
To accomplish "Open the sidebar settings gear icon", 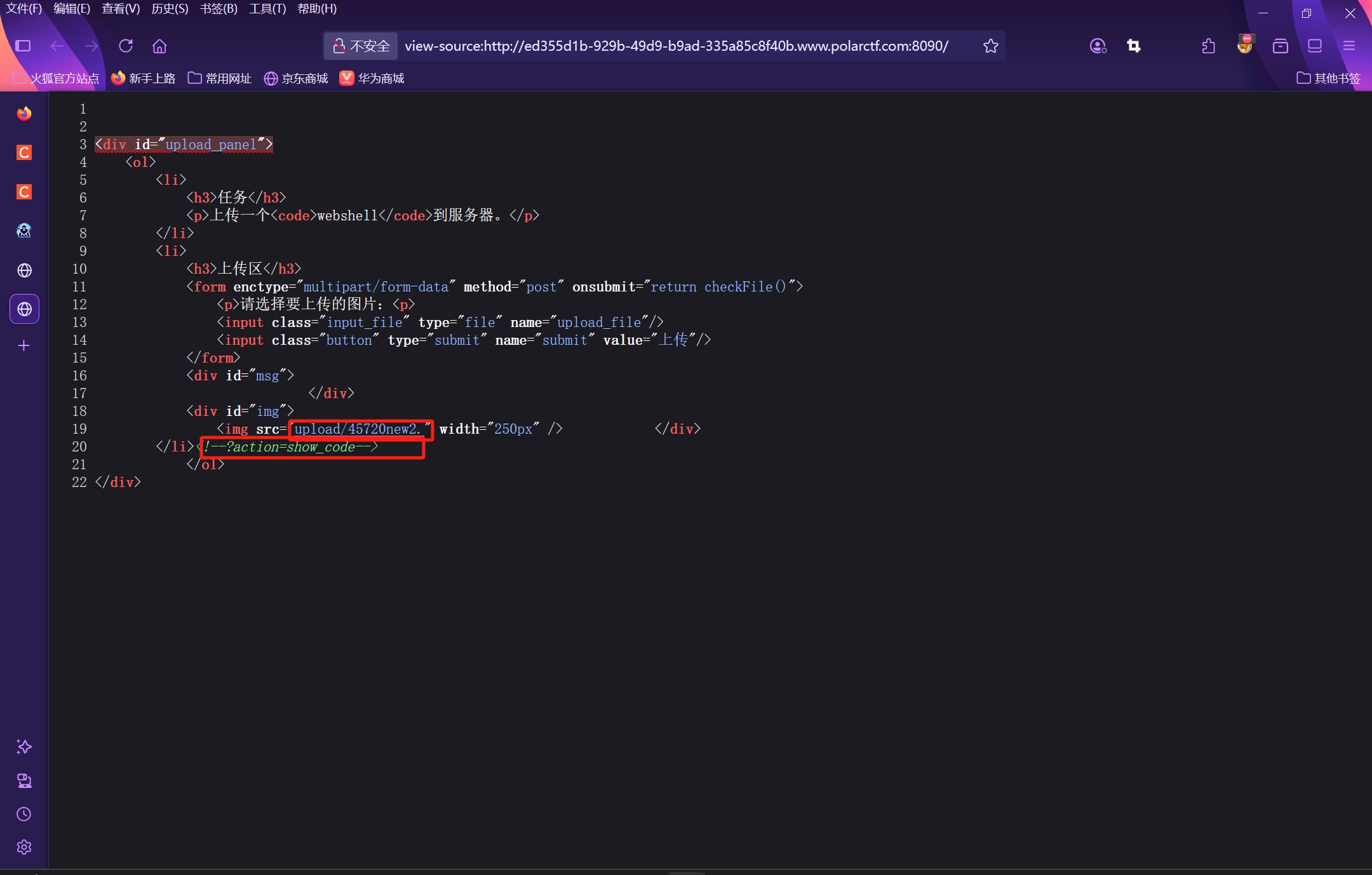I will pos(24,847).
